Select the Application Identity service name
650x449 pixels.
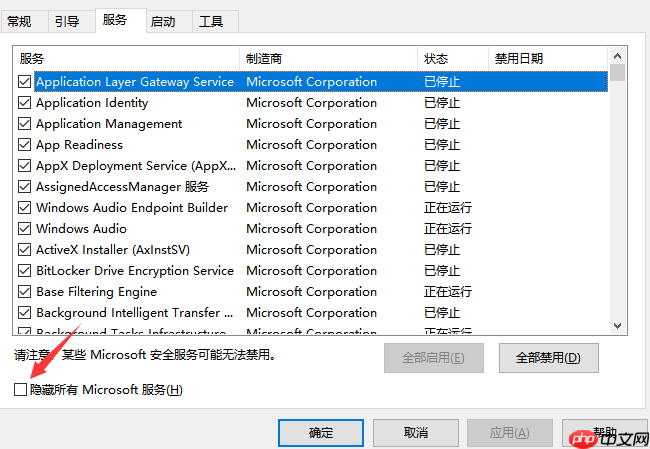92,103
